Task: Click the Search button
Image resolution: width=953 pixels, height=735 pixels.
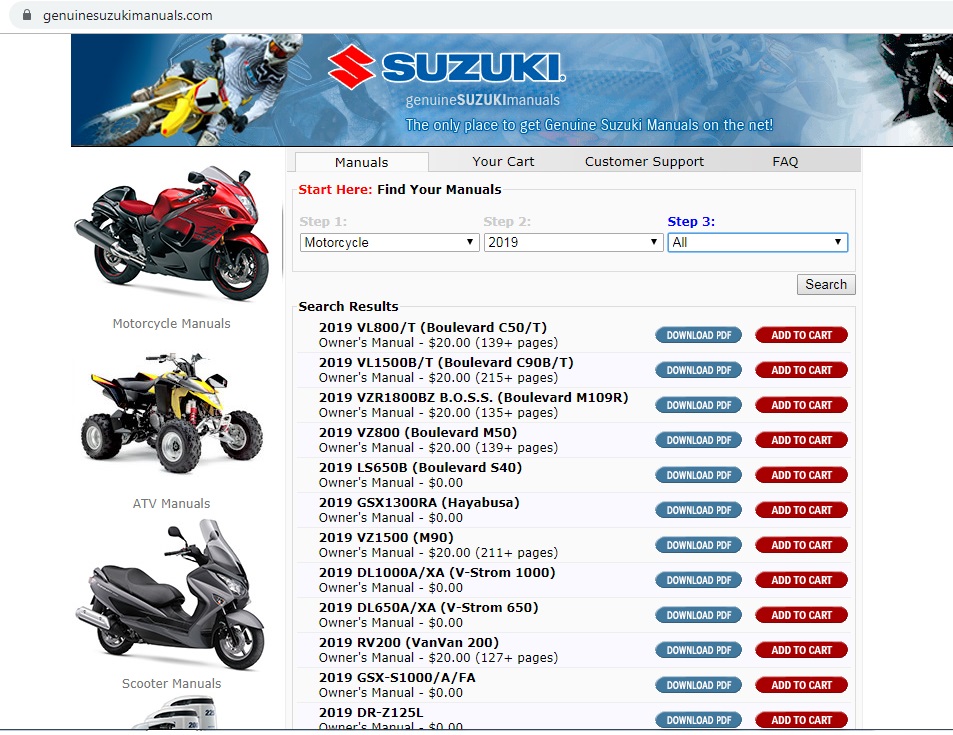Action: click(x=826, y=285)
